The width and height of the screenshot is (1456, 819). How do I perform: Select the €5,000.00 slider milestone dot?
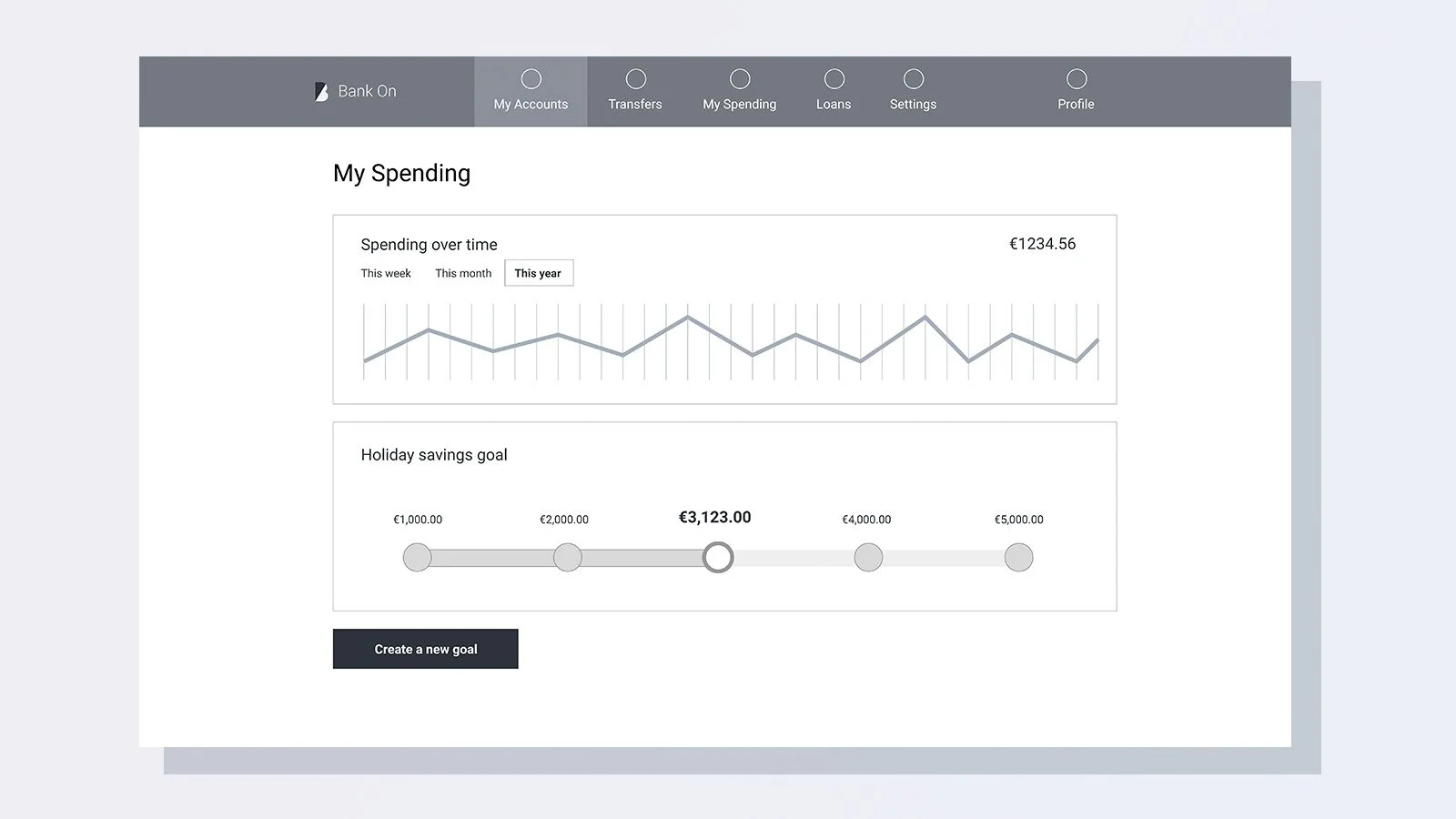click(x=1019, y=557)
